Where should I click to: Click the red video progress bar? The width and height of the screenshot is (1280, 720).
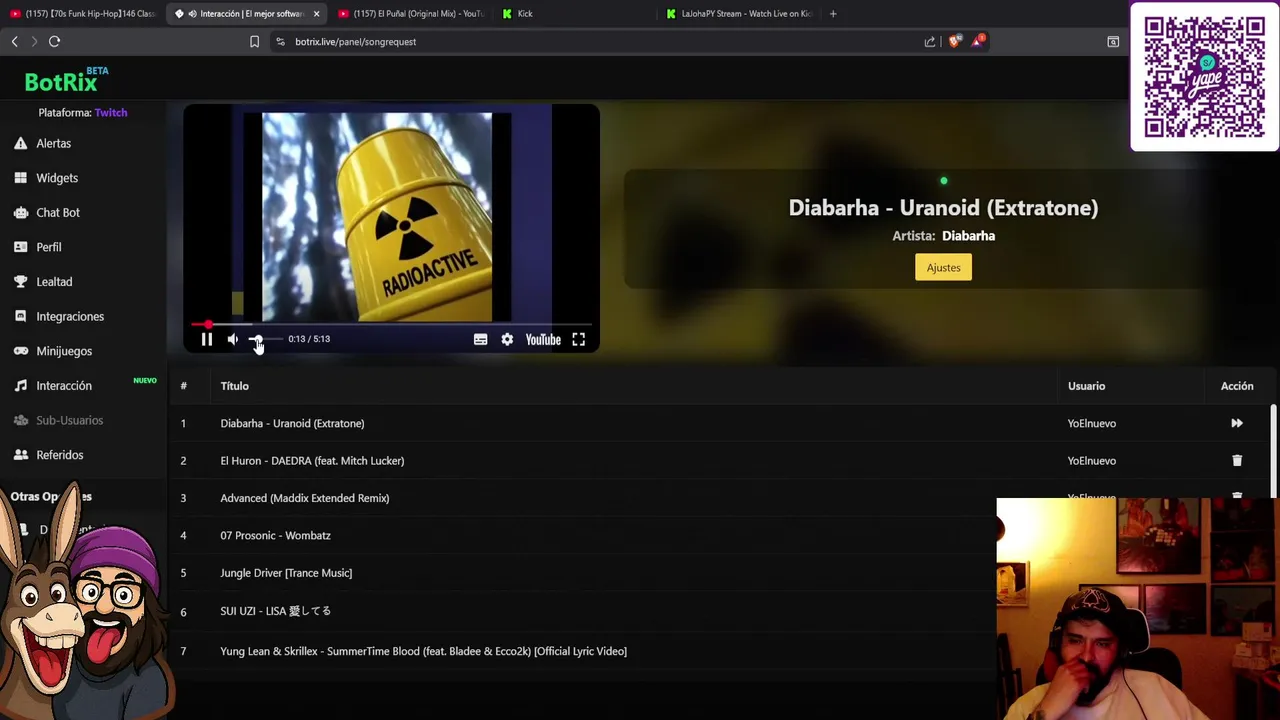tap(391, 324)
